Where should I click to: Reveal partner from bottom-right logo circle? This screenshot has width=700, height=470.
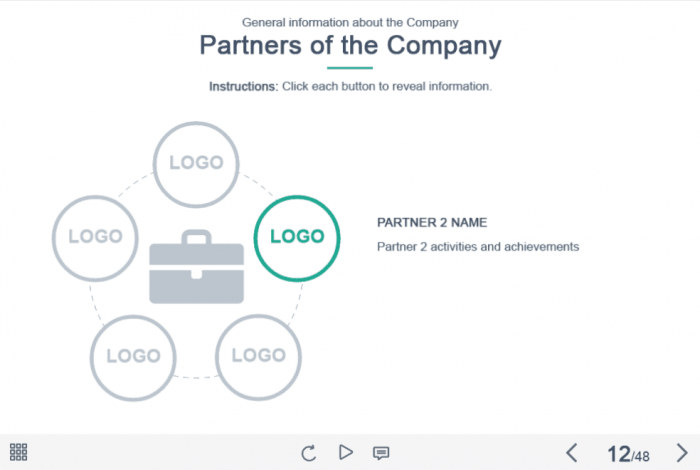coord(259,356)
